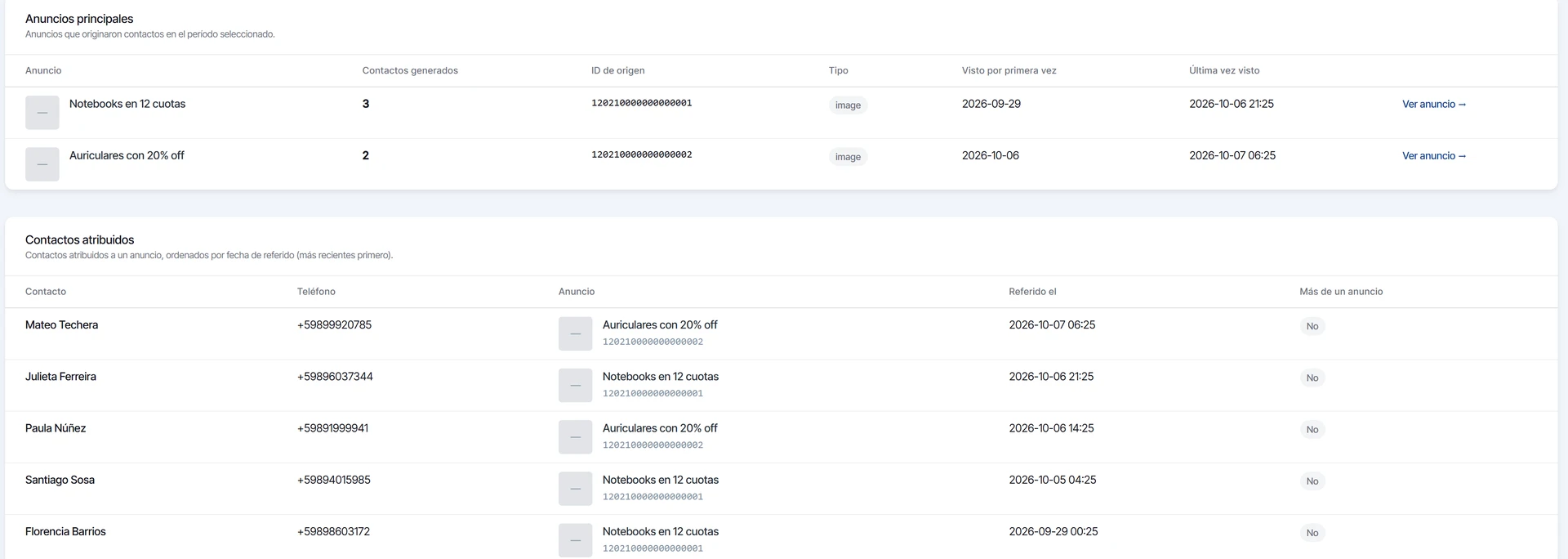
Task: Click the Anuncios principales section title
Action: [79, 19]
